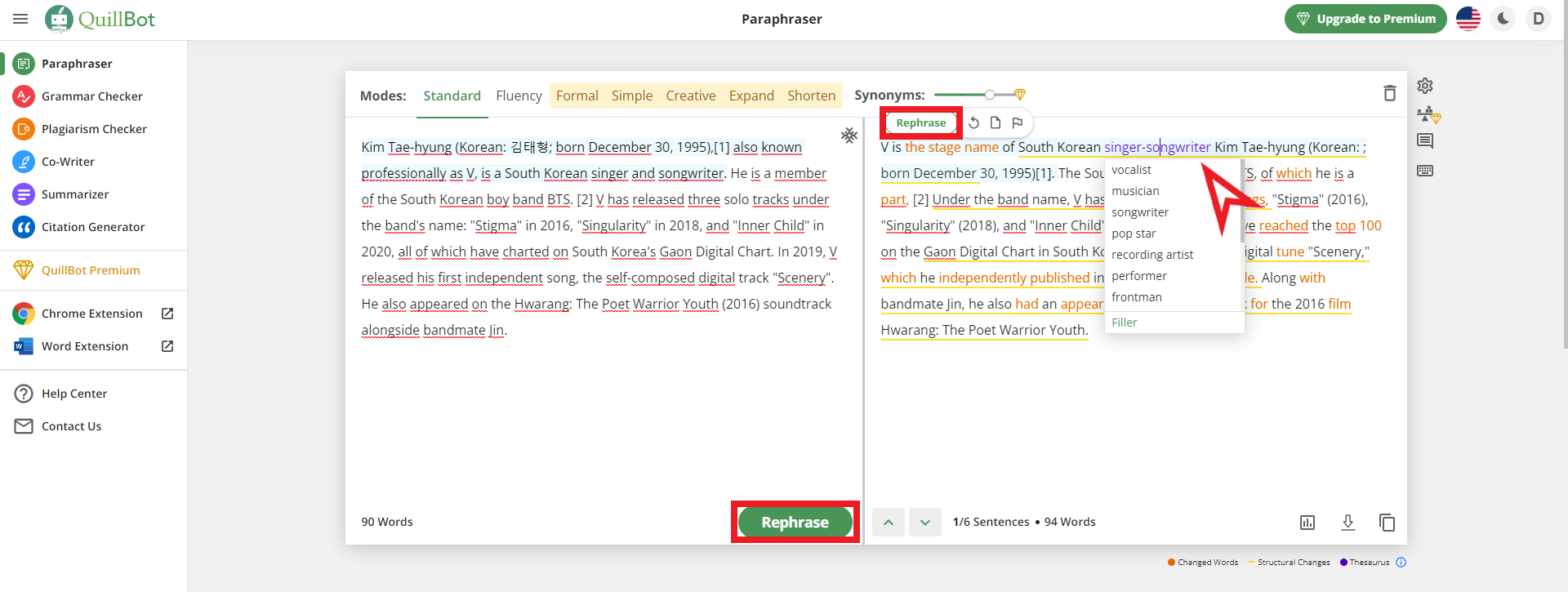1568x592 pixels.
Task: Select the Shorten mode tab
Action: coord(811,96)
